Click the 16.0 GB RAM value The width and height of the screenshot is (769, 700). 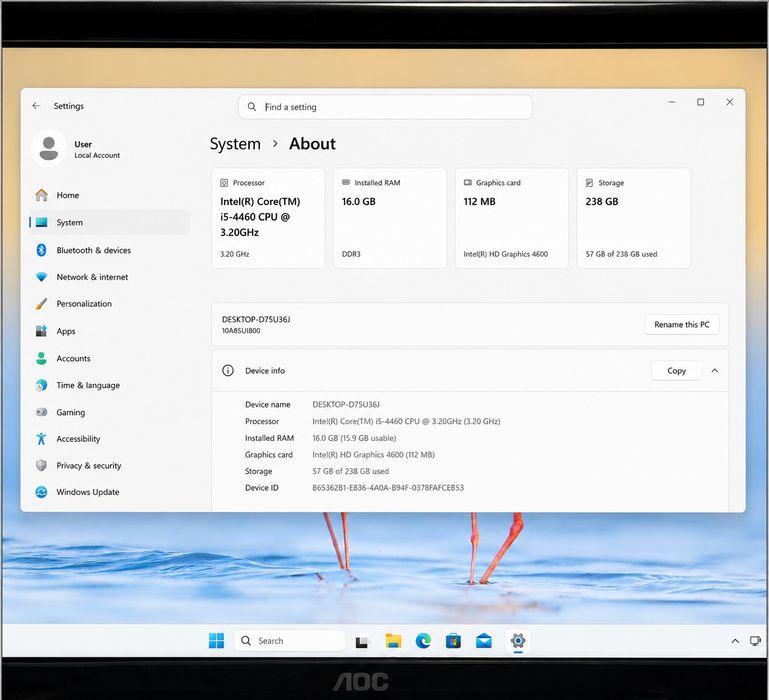(x=359, y=202)
